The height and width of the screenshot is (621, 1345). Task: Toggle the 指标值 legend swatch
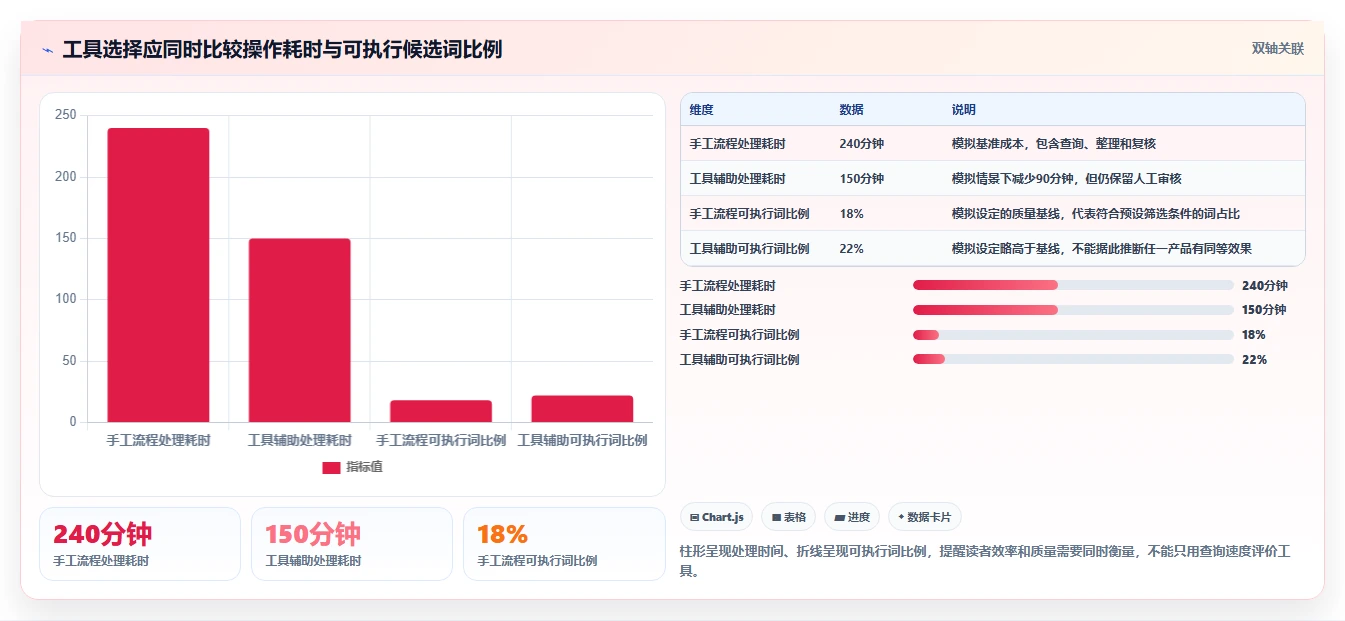[331, 467]
